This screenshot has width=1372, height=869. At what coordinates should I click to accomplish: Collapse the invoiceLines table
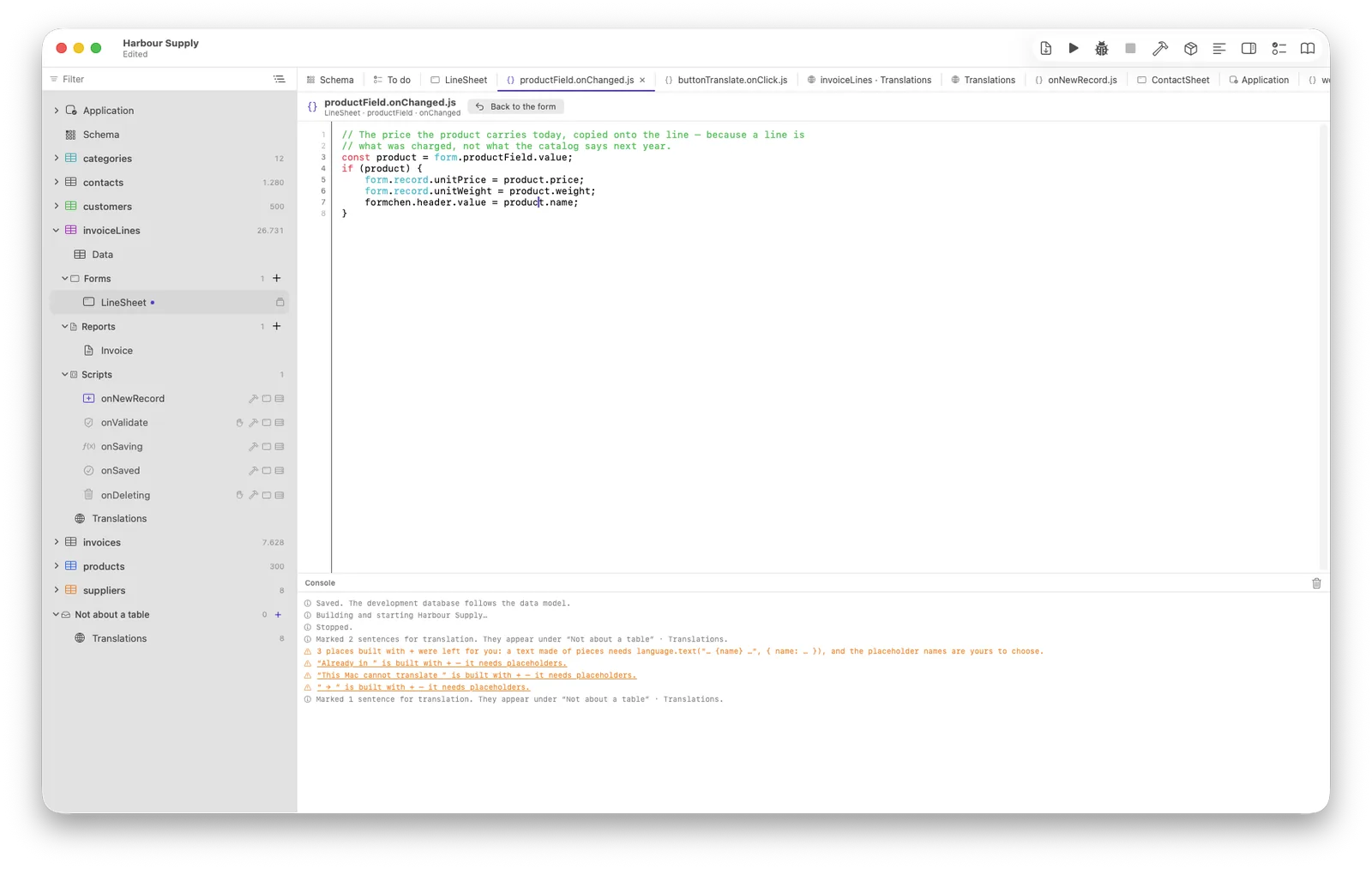57,230
